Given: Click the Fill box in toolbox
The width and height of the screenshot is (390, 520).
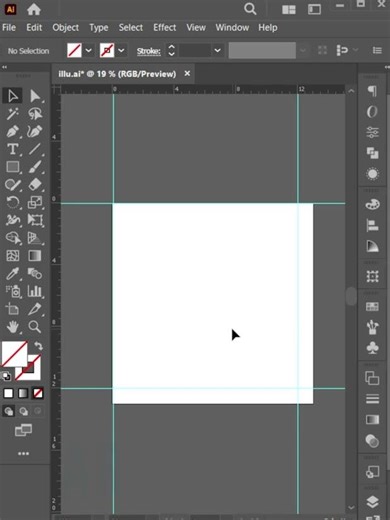Looking at the screenshot, I should 14,353.
